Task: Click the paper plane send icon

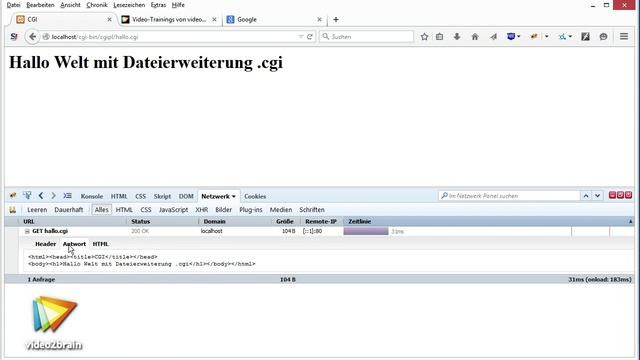Action: pyautogui.click(x=493, y=37)
